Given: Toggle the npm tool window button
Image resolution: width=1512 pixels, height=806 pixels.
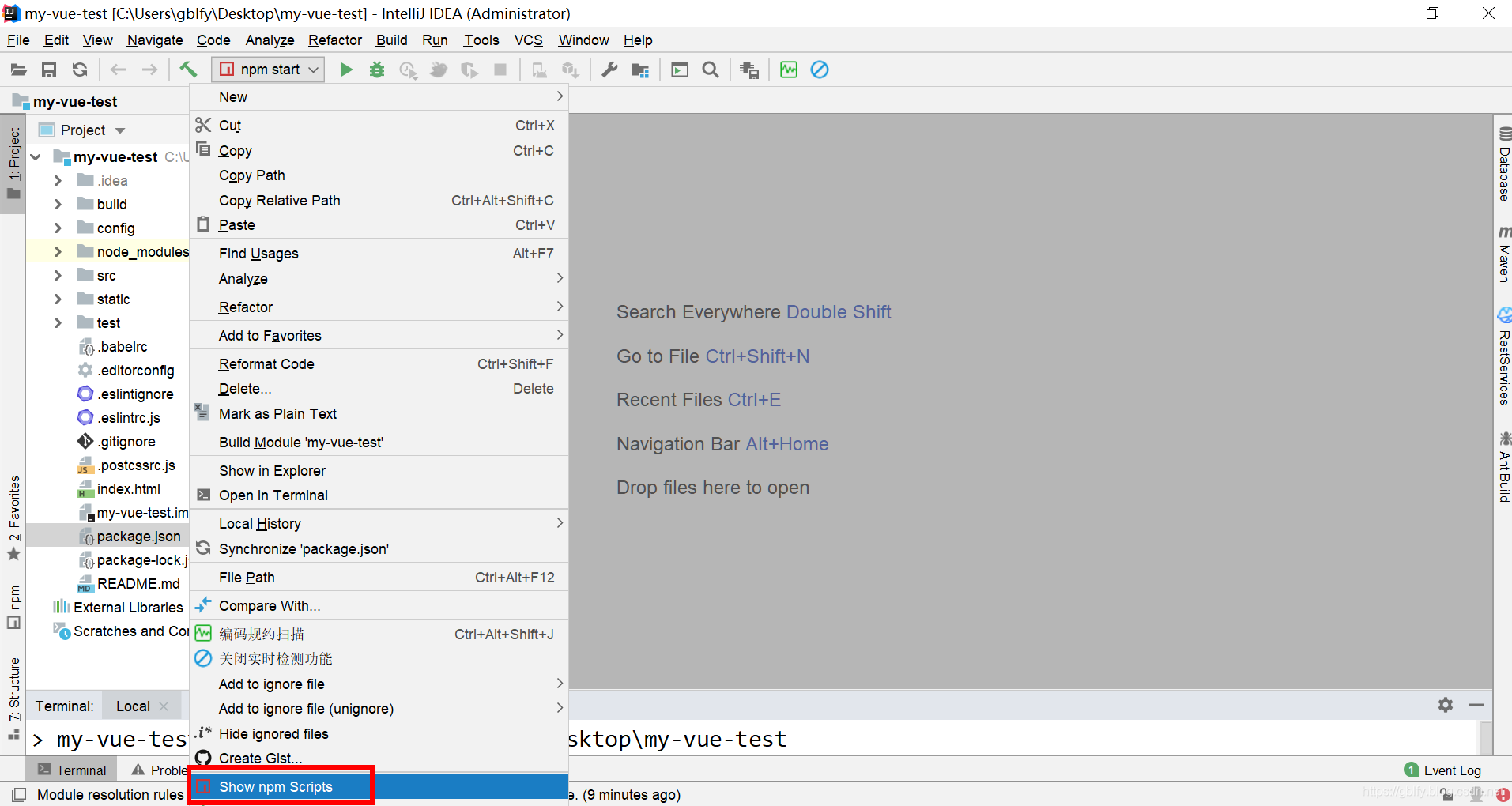Looking at the screenshot, I should point(14,607).
